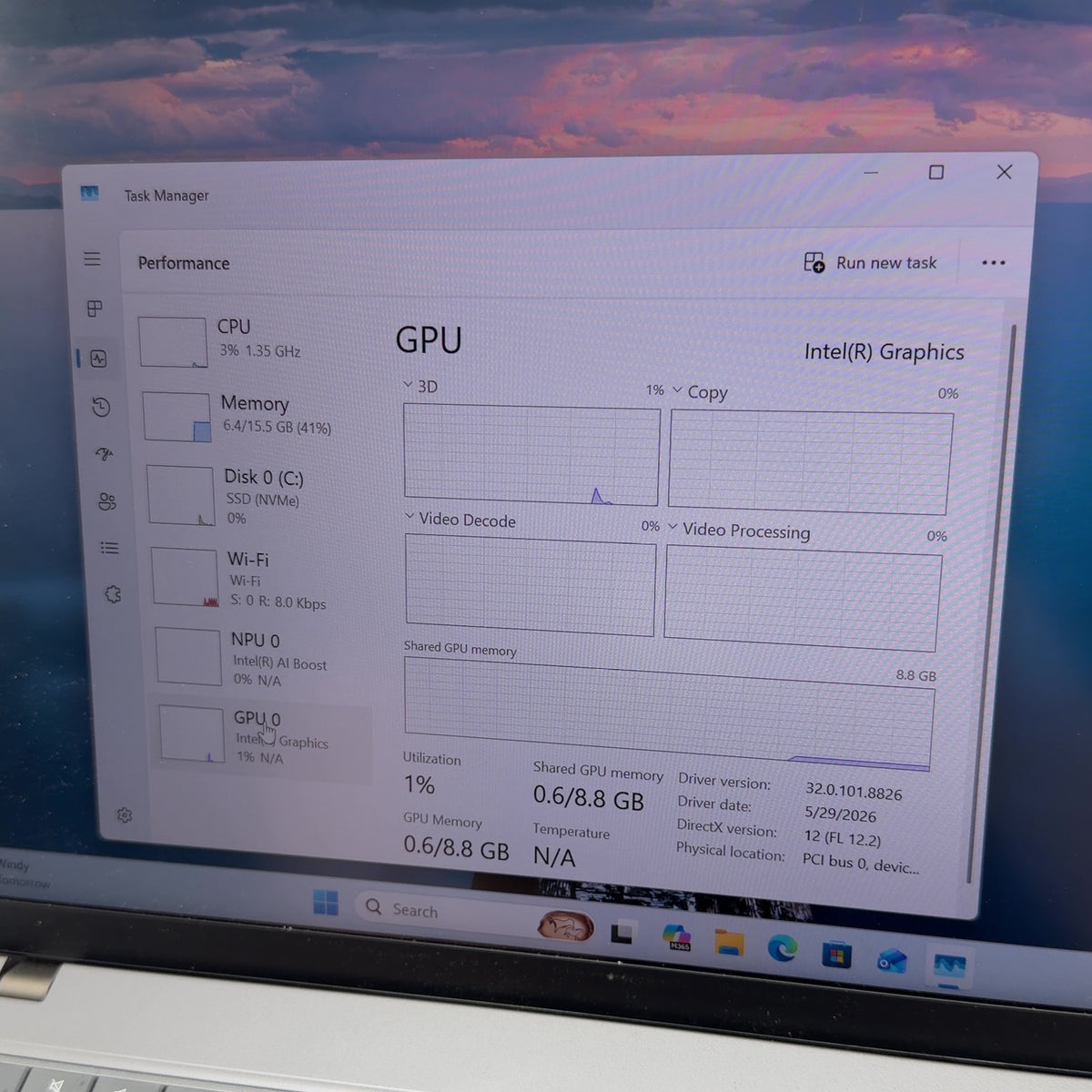This screenshot has height=1092, width=1092.
Task: Click the Windows Start button
Action: tap(325, 903)
